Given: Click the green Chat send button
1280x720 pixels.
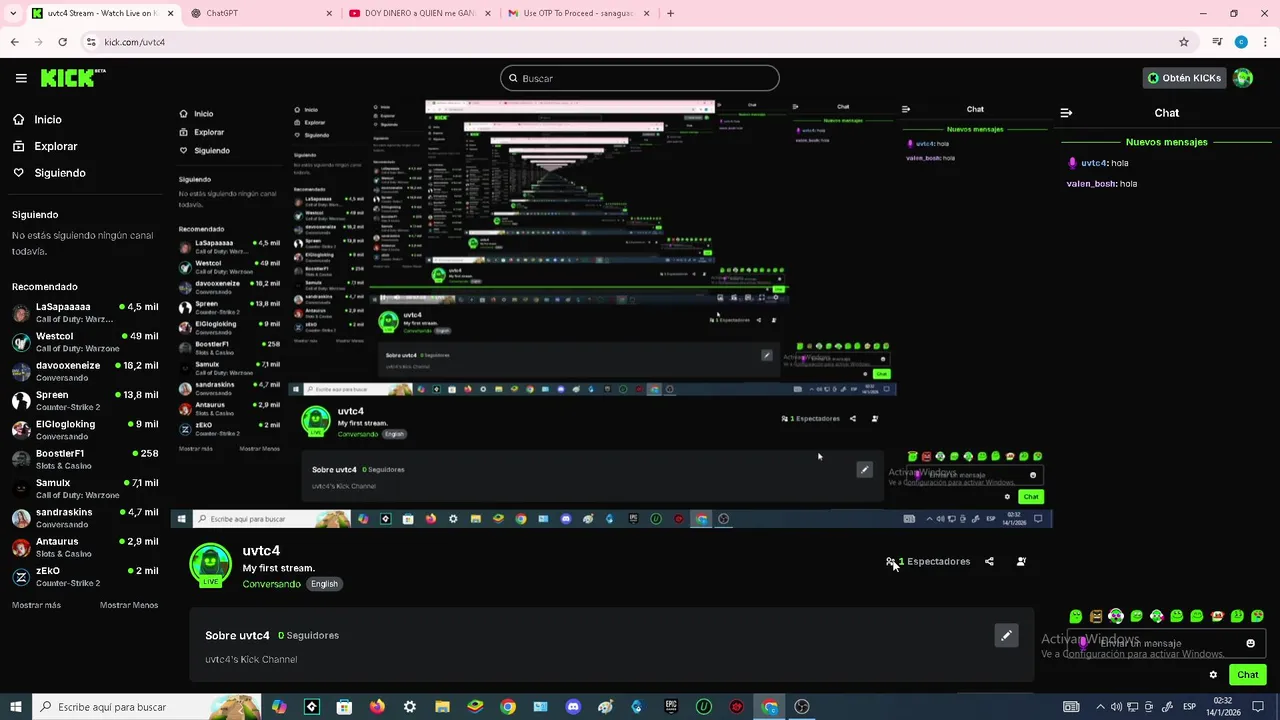Looking at the screenshot, I should click(1248, 675).
